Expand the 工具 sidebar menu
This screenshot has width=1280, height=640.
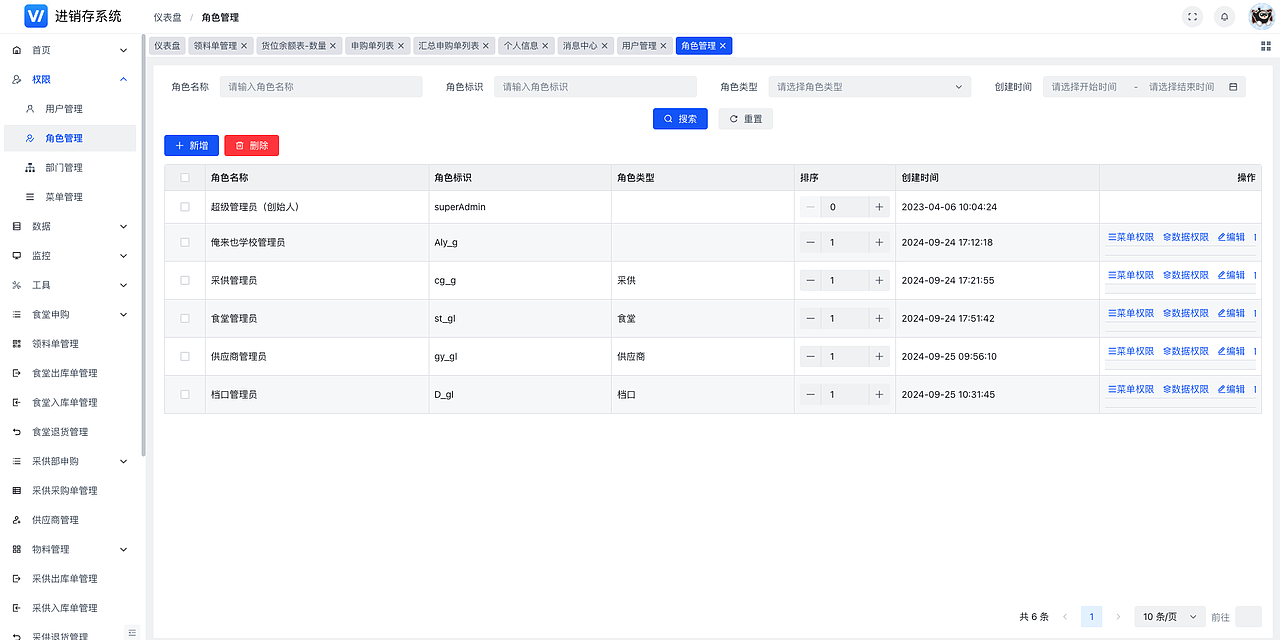(68, 285)
